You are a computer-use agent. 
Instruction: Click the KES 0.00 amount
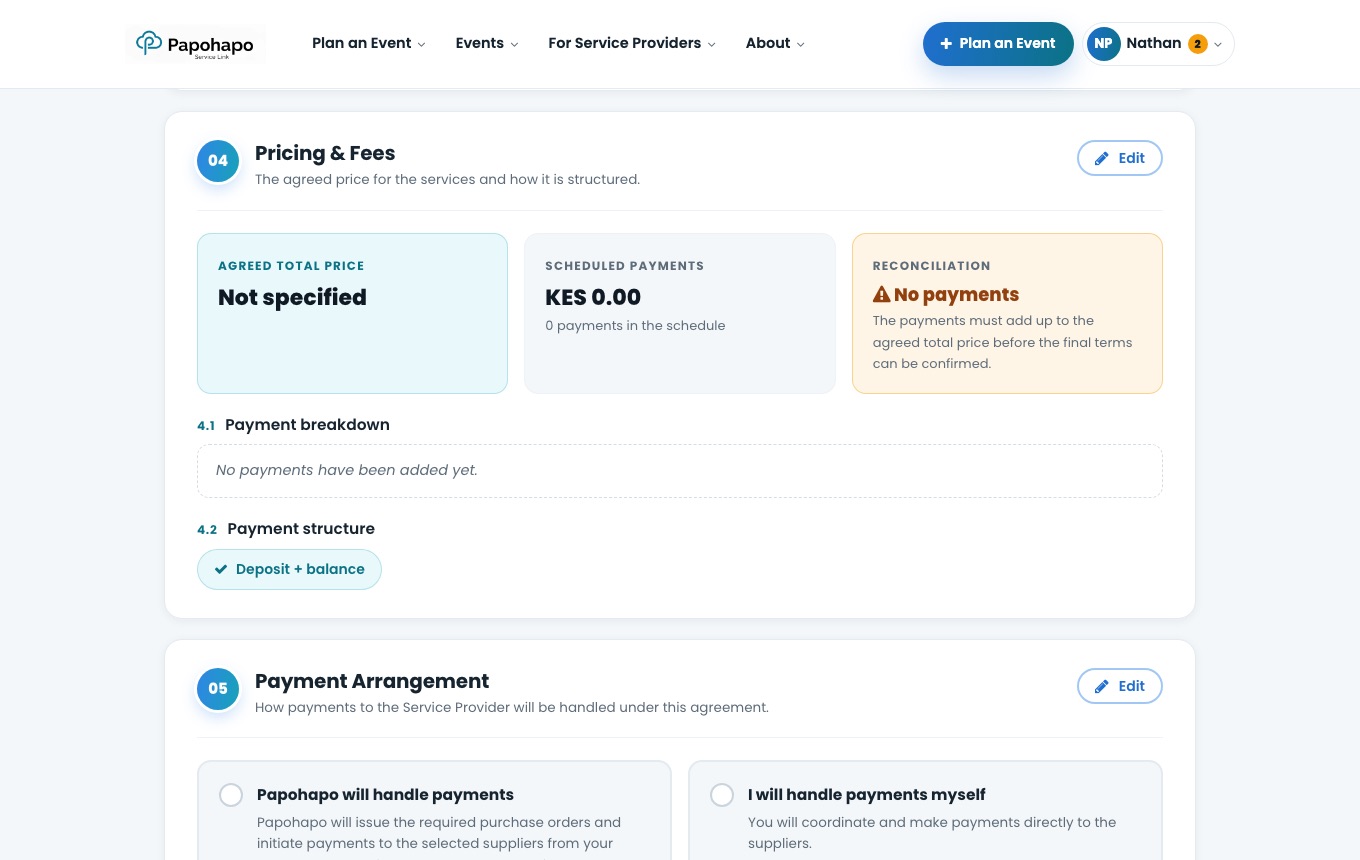click(x=593, y=297)
